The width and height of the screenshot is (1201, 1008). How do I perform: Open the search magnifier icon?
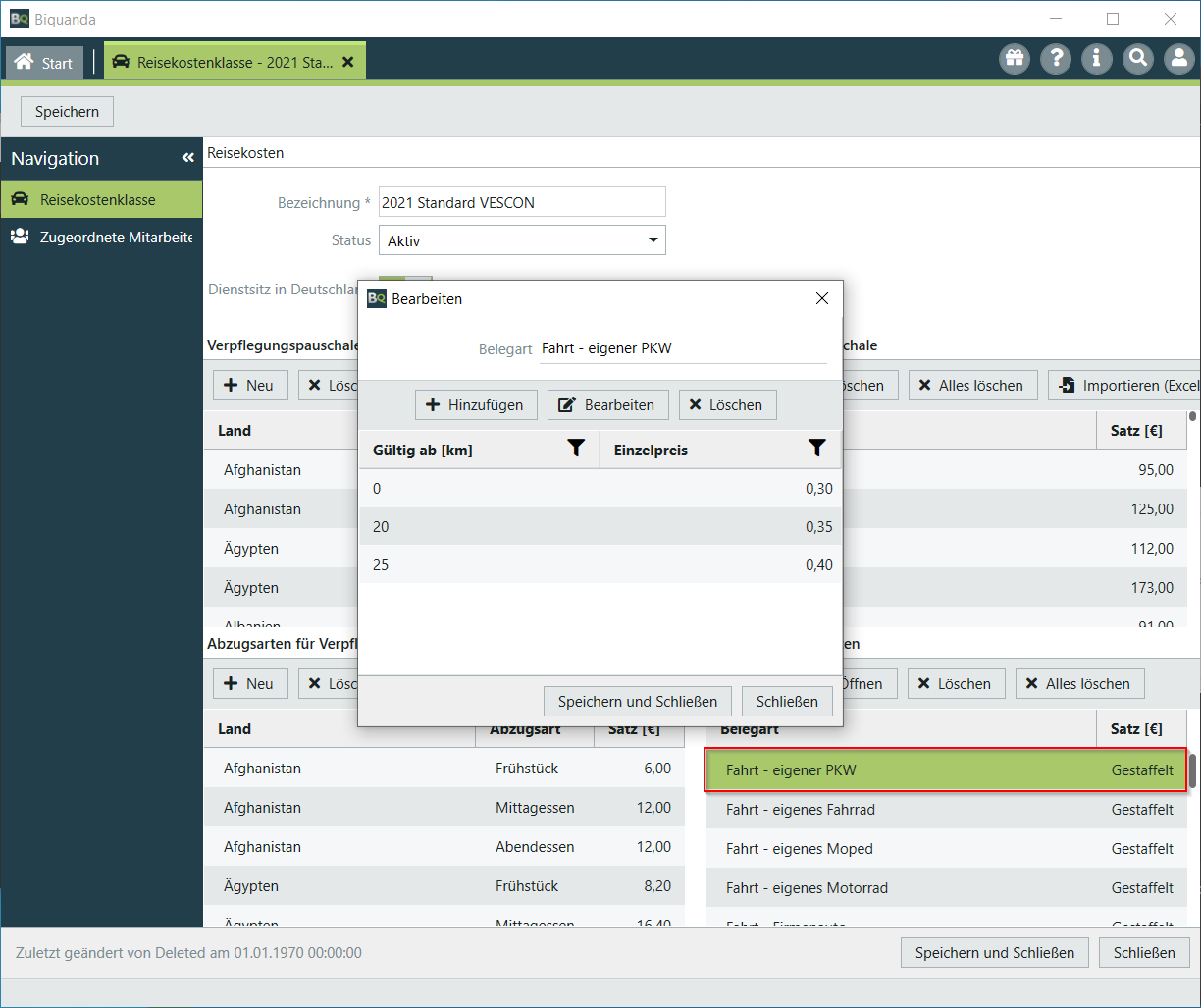click(x=1138, y=59)
